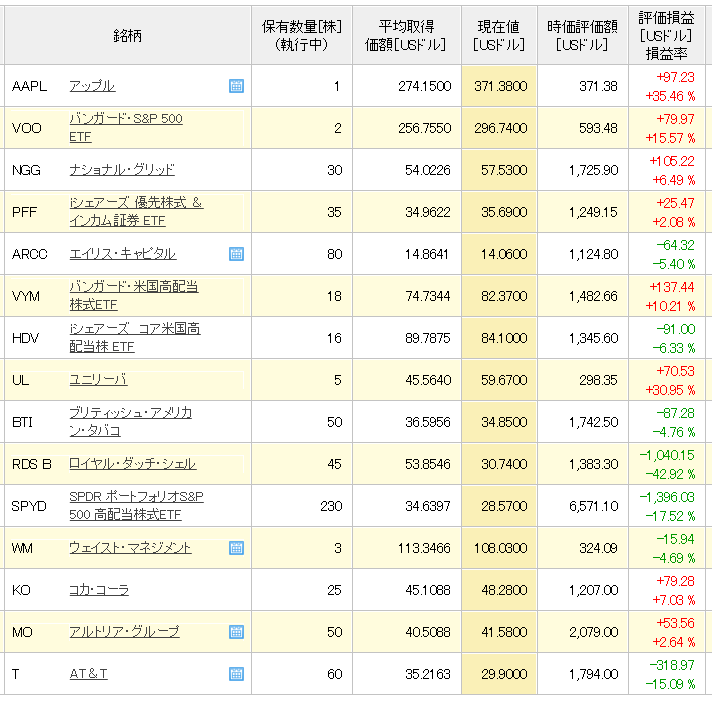This screenshot has height=703, width=712.
Task: Select the VYM ticker symbol
Action: pyautogui.click(x=26, y=296)
